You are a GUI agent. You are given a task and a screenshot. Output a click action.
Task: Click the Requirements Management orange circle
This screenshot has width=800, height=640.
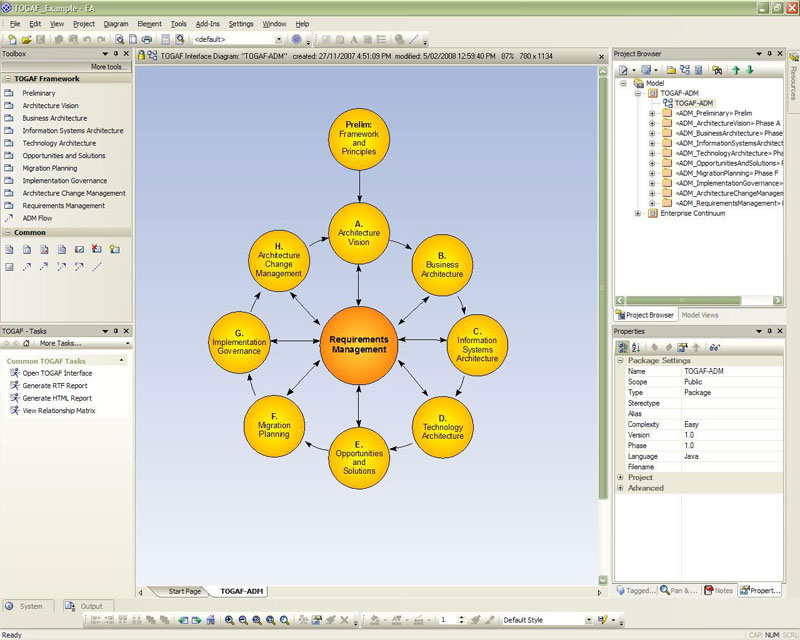pyautogui.click(x=358, y=346)
